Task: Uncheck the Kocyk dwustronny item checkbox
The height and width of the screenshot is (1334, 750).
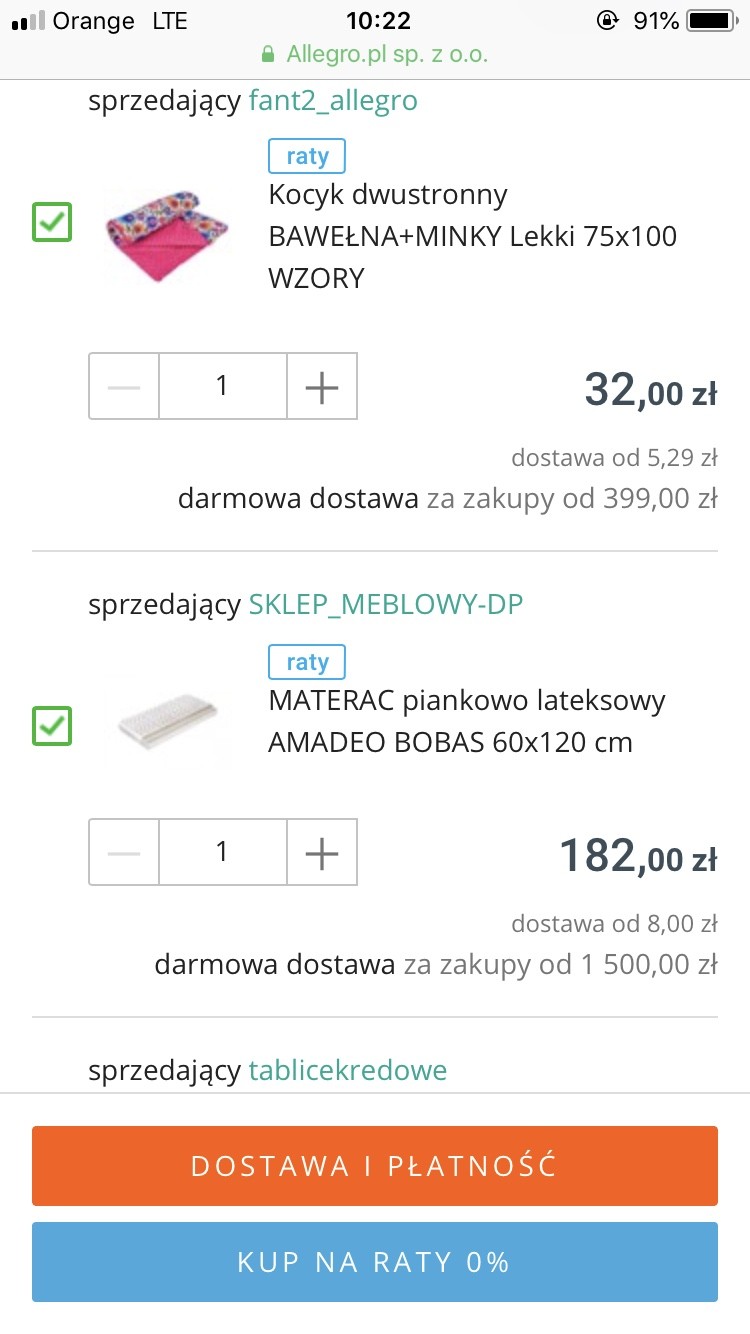Action: click(52, 222)
